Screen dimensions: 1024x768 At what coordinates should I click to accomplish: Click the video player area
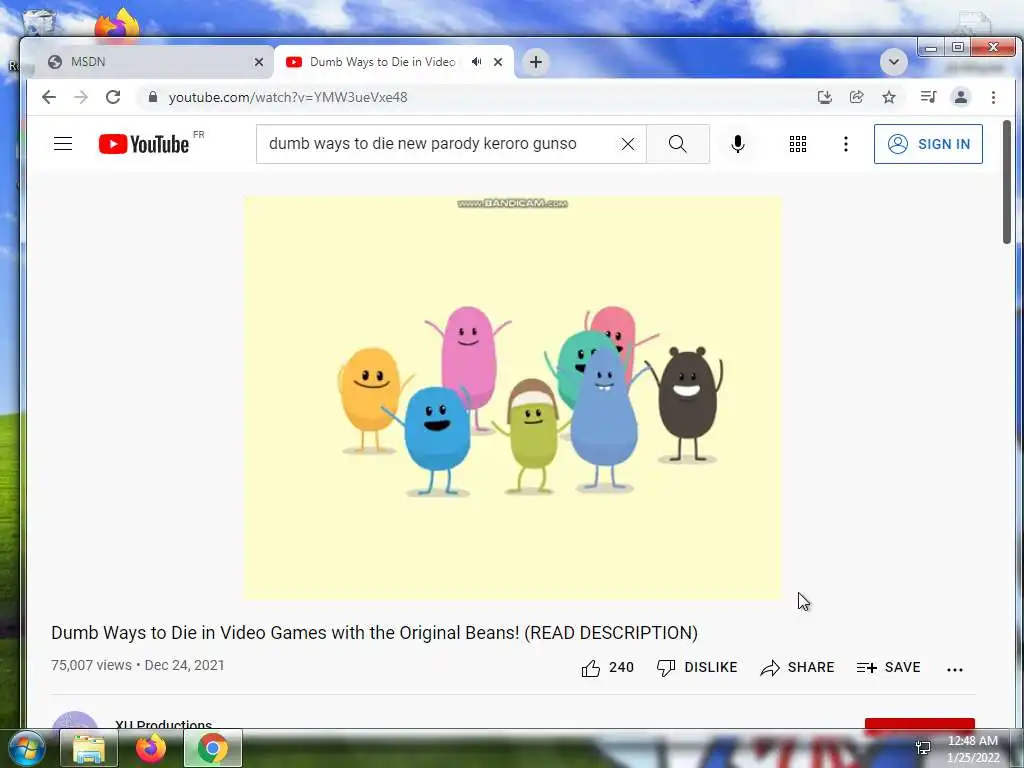(512, 398)
